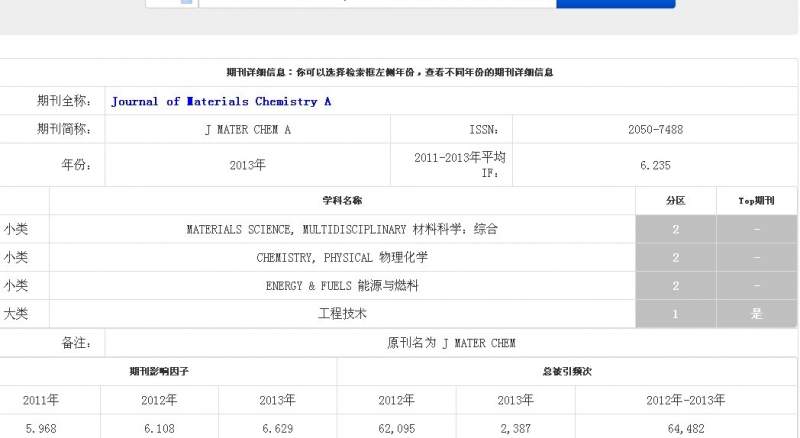Click the year cell 2013年
This screenshot has height=438, width=800.
(247, 165)
